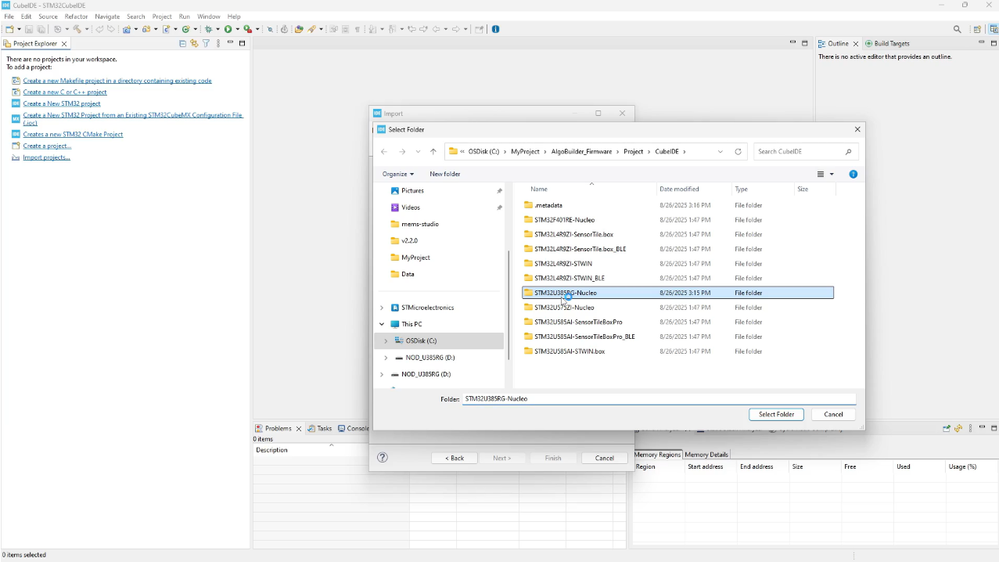Click the refresh icon beside address bar
999x562 pixels.
738,152
